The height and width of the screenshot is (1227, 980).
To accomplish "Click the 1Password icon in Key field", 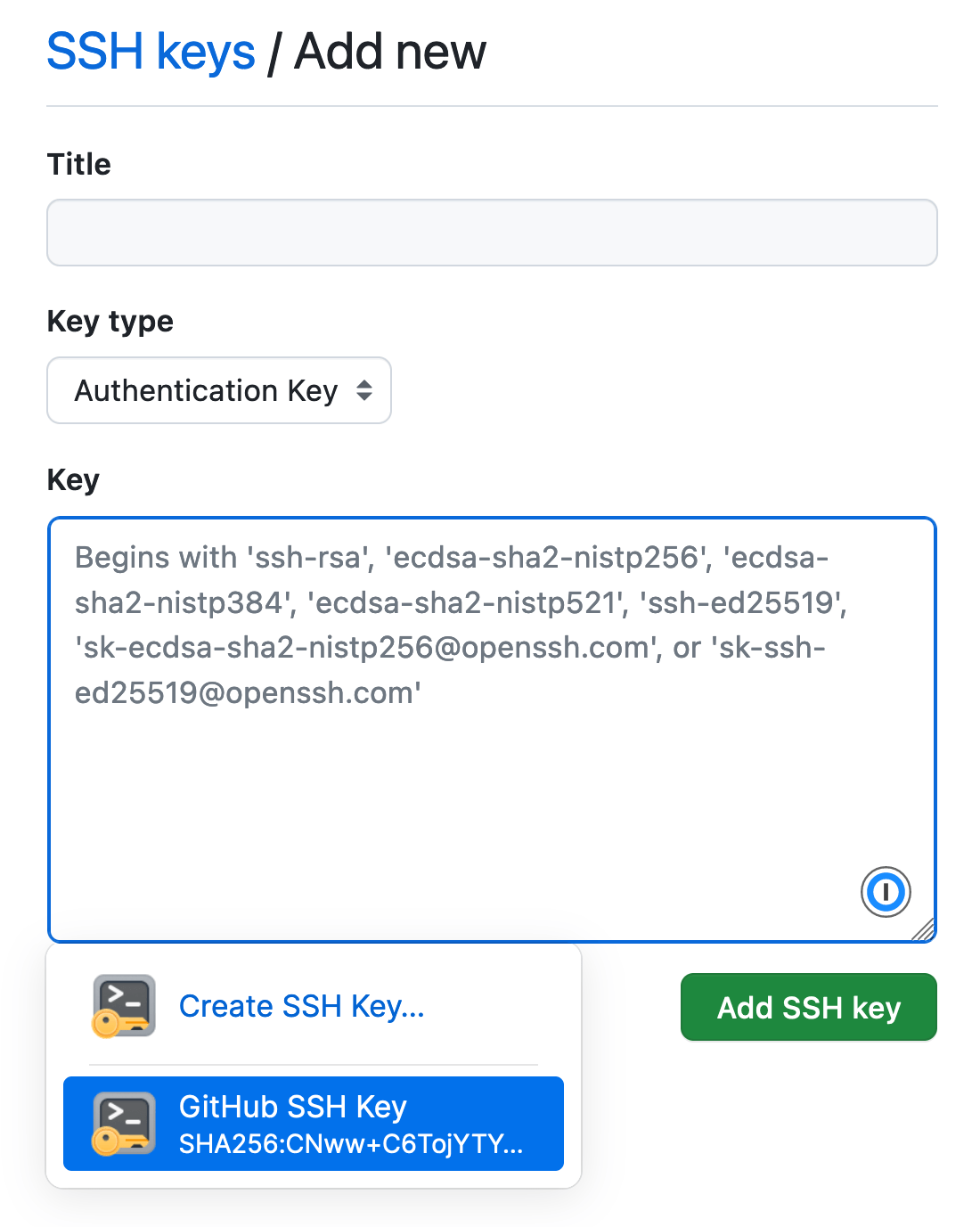I will (x=886, y=891).
